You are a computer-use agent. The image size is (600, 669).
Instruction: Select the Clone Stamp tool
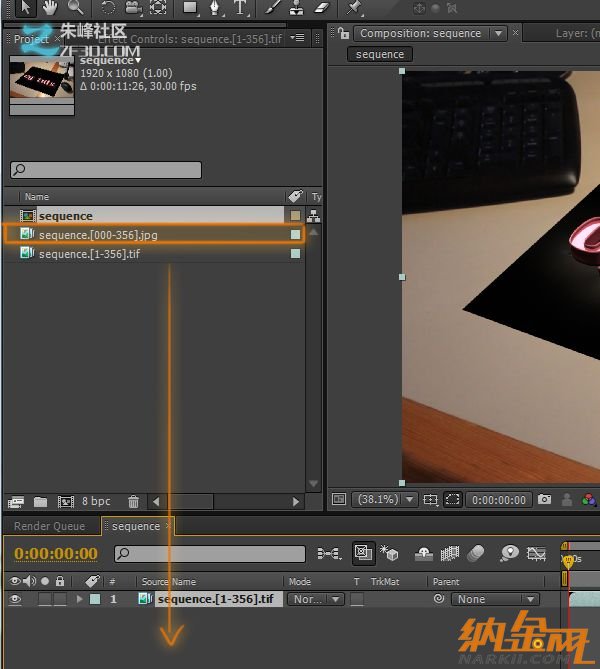pyautogui.click(x=297, y=8)
